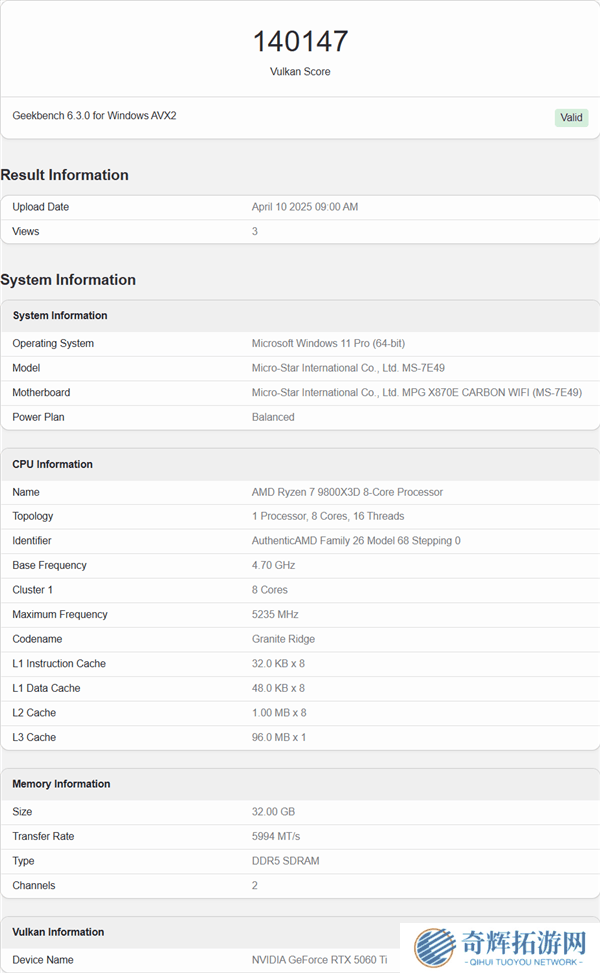Click the MPG X870E CARBON WIFI motherboard value
Image resolution: width=600 pixels, height=973 pixels.
coord(416,392)
